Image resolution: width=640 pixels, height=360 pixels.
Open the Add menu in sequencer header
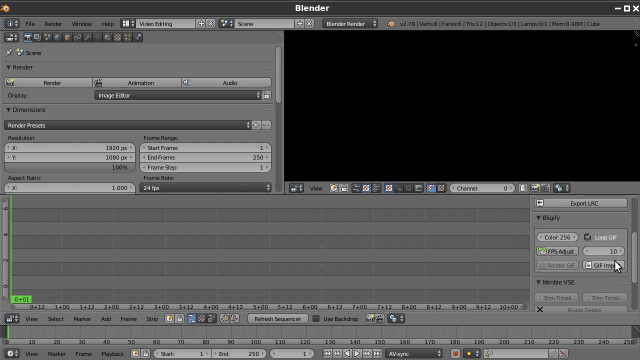point(106,319)
